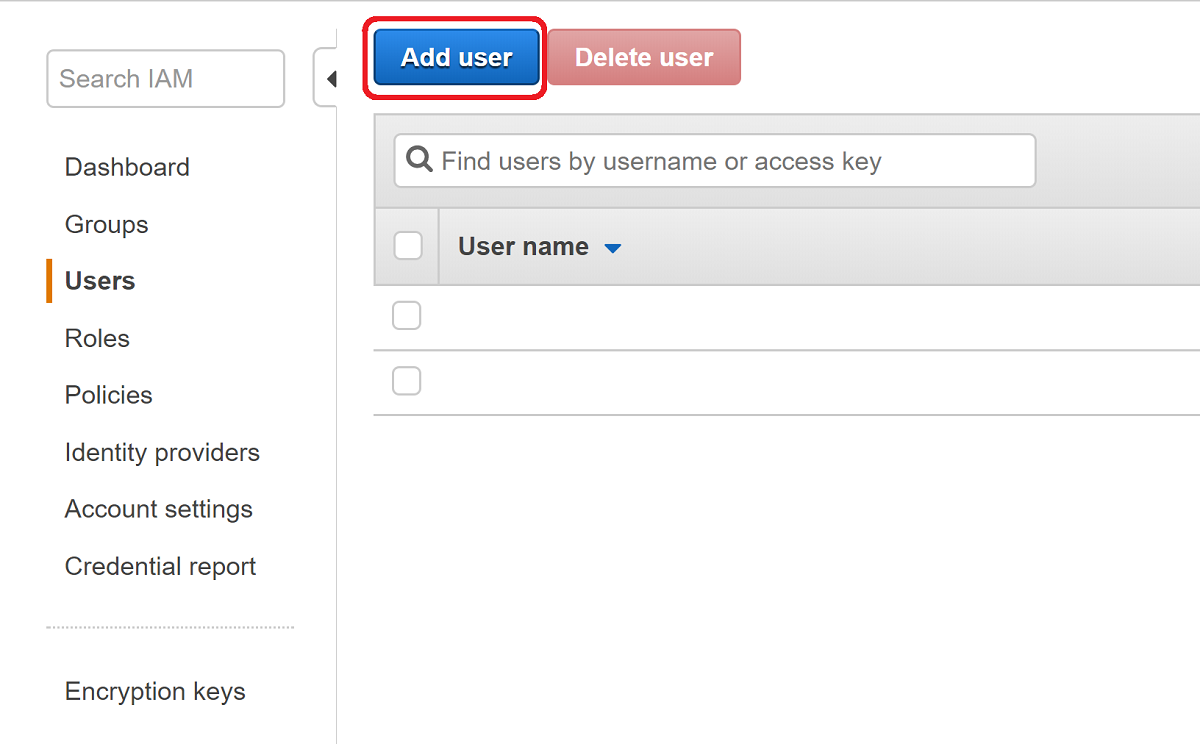Image resolution: width=1200 pixels, height=744 pixels.
Task: Select all users header checkbox
Action: [408, 246]
